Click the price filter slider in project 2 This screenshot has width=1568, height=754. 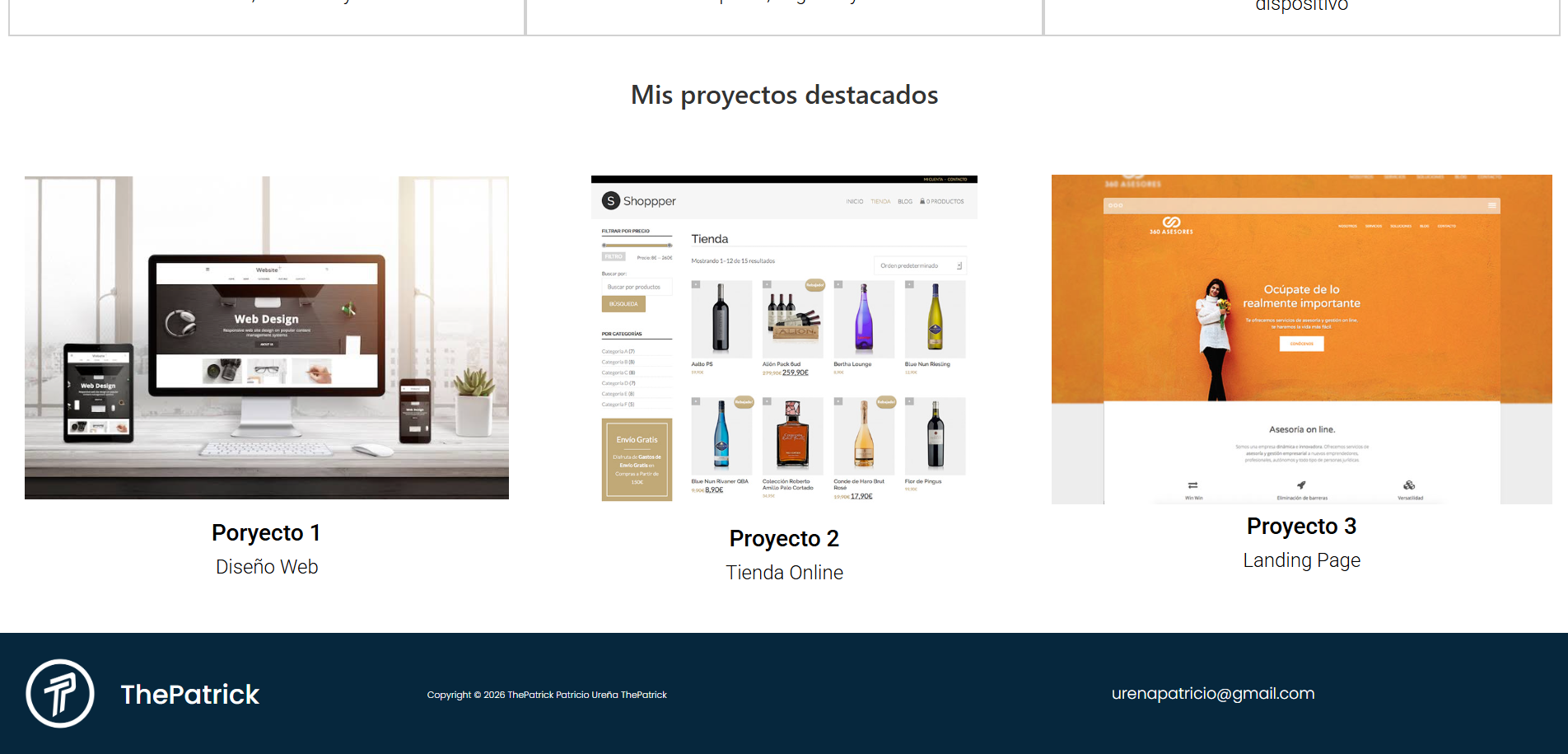pos(637,245)
